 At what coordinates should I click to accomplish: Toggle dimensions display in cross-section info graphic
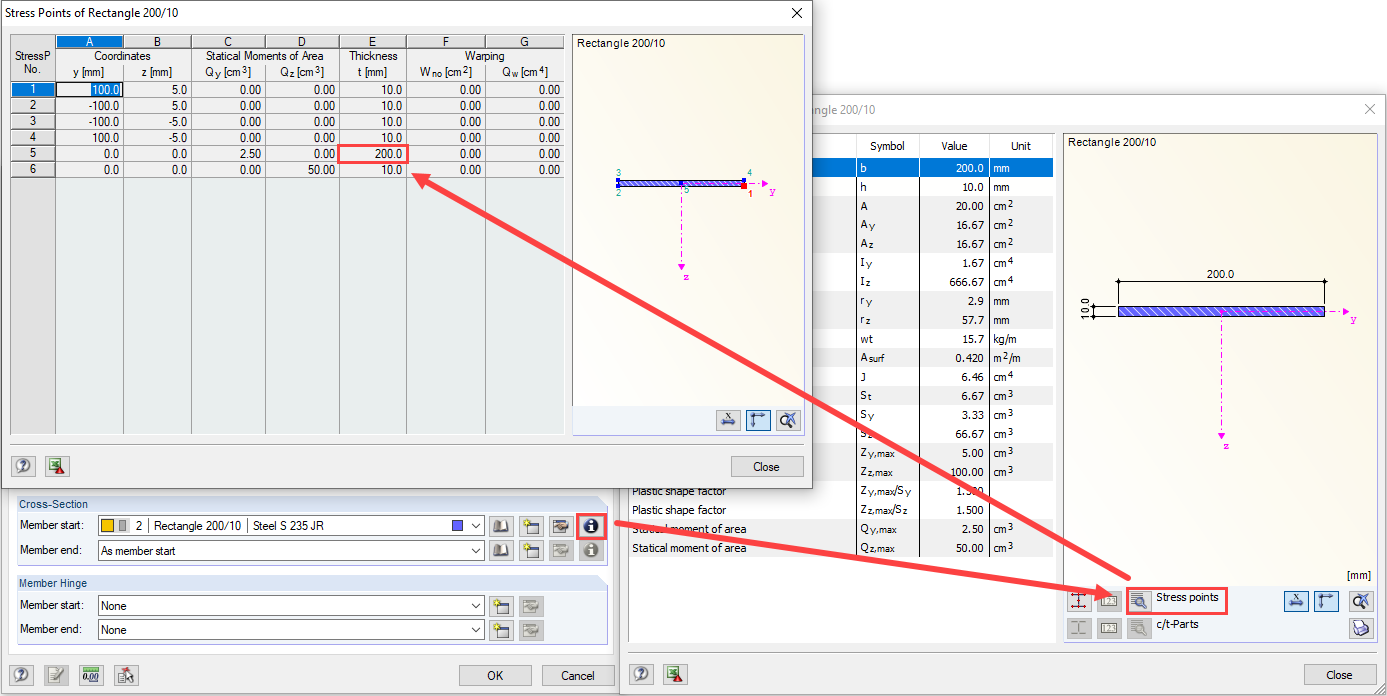[1296, 600]
